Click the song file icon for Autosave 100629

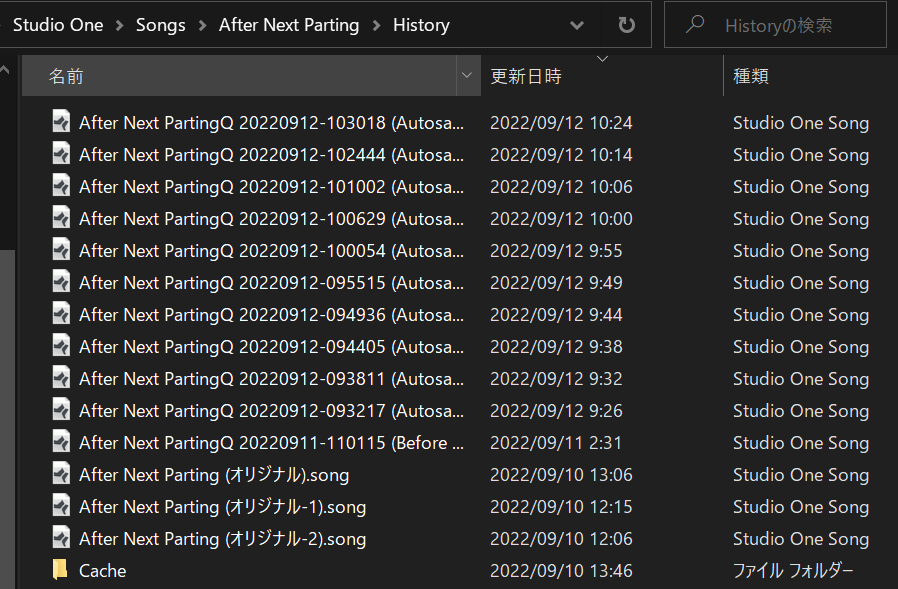pos(61,218)
